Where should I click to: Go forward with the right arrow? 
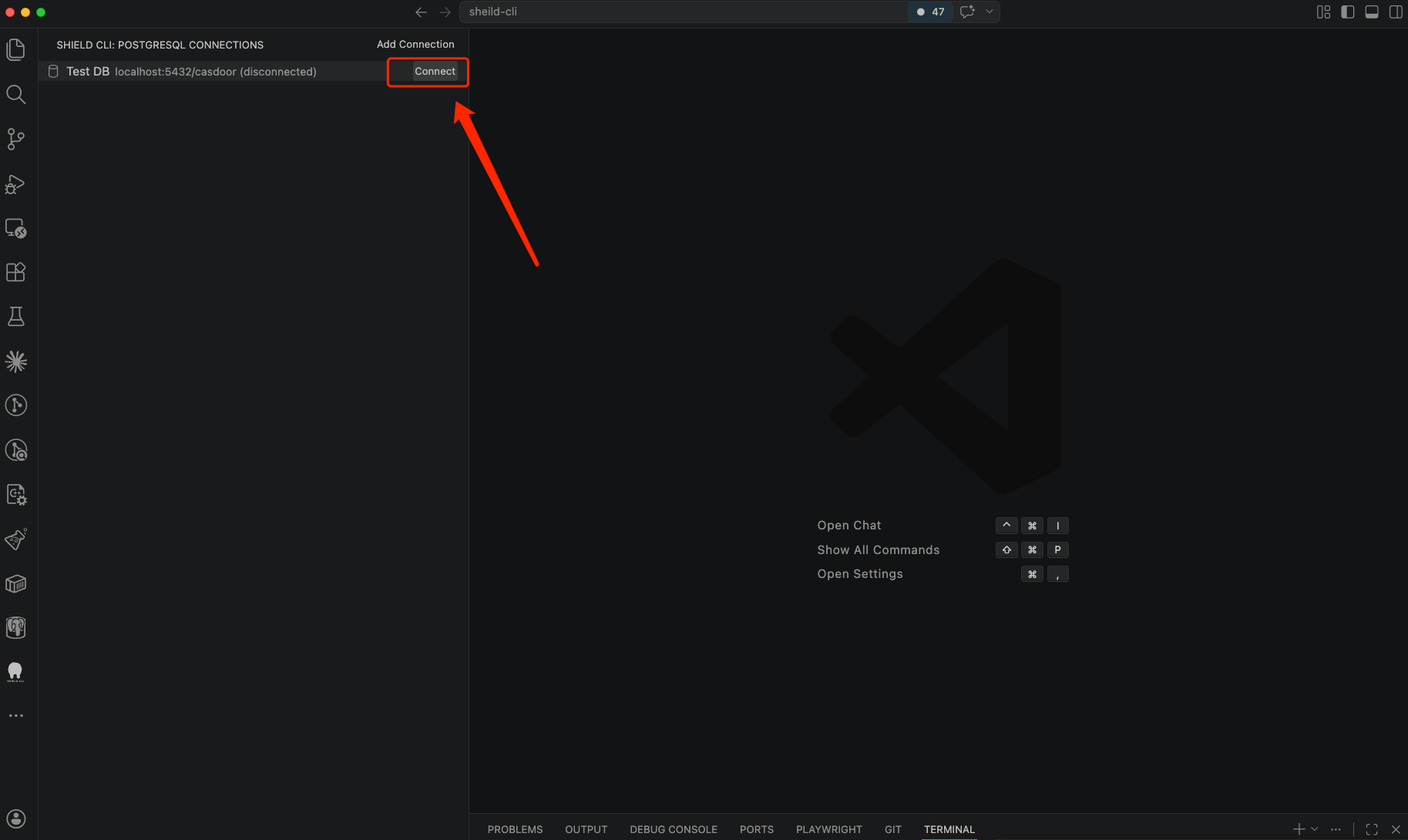click(445, 12)
